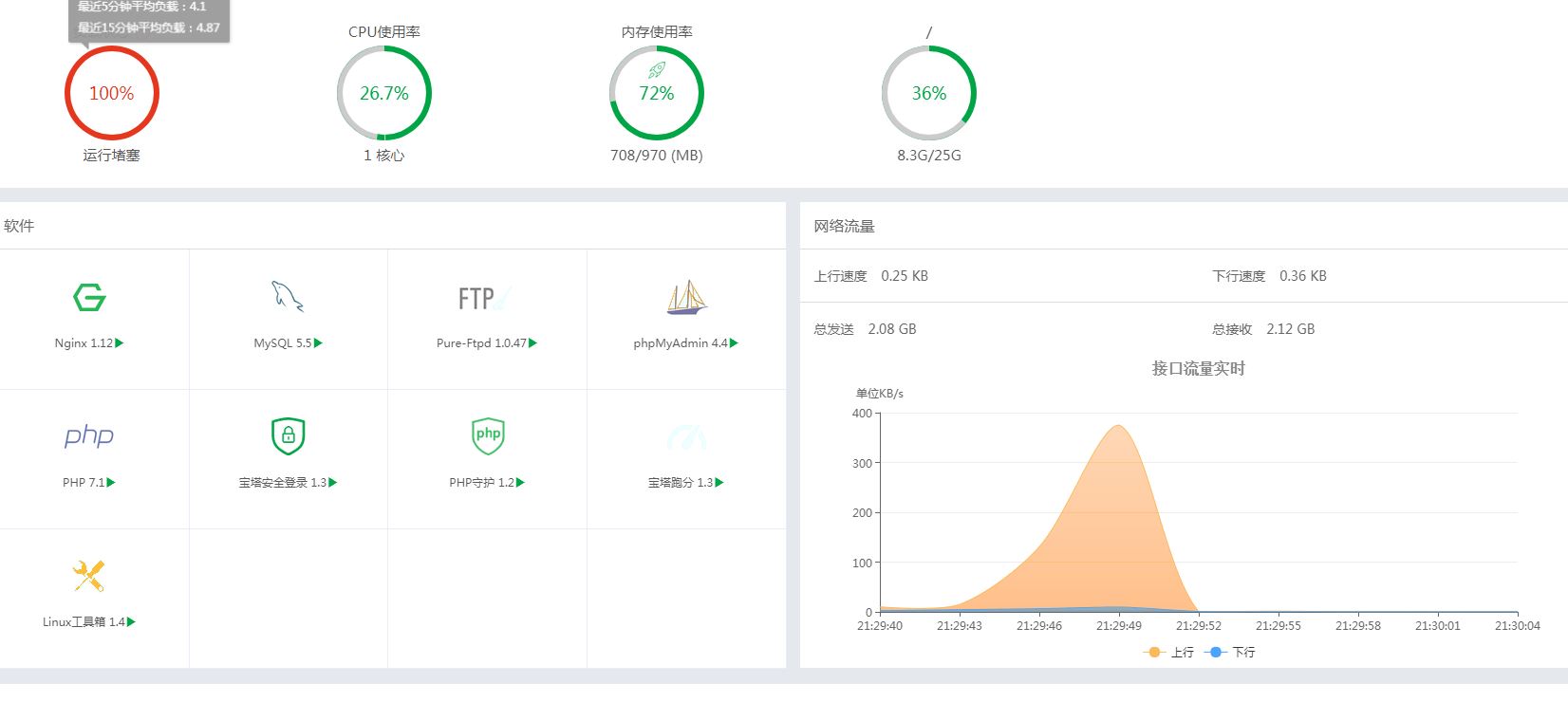Open the PHP 7.1 logo icon
This screenshot has width=1568, height=702.
tap(89, 436)
